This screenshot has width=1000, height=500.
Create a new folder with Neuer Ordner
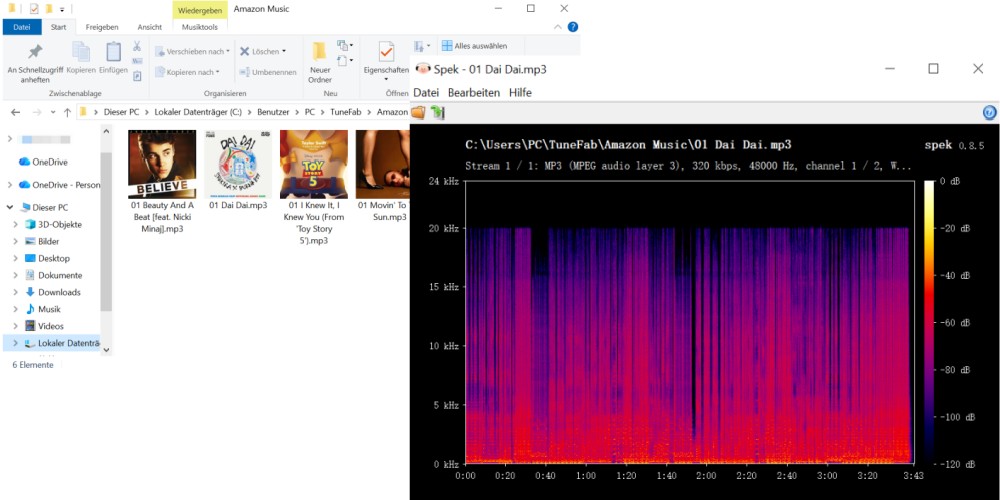[x=320, y=62]
